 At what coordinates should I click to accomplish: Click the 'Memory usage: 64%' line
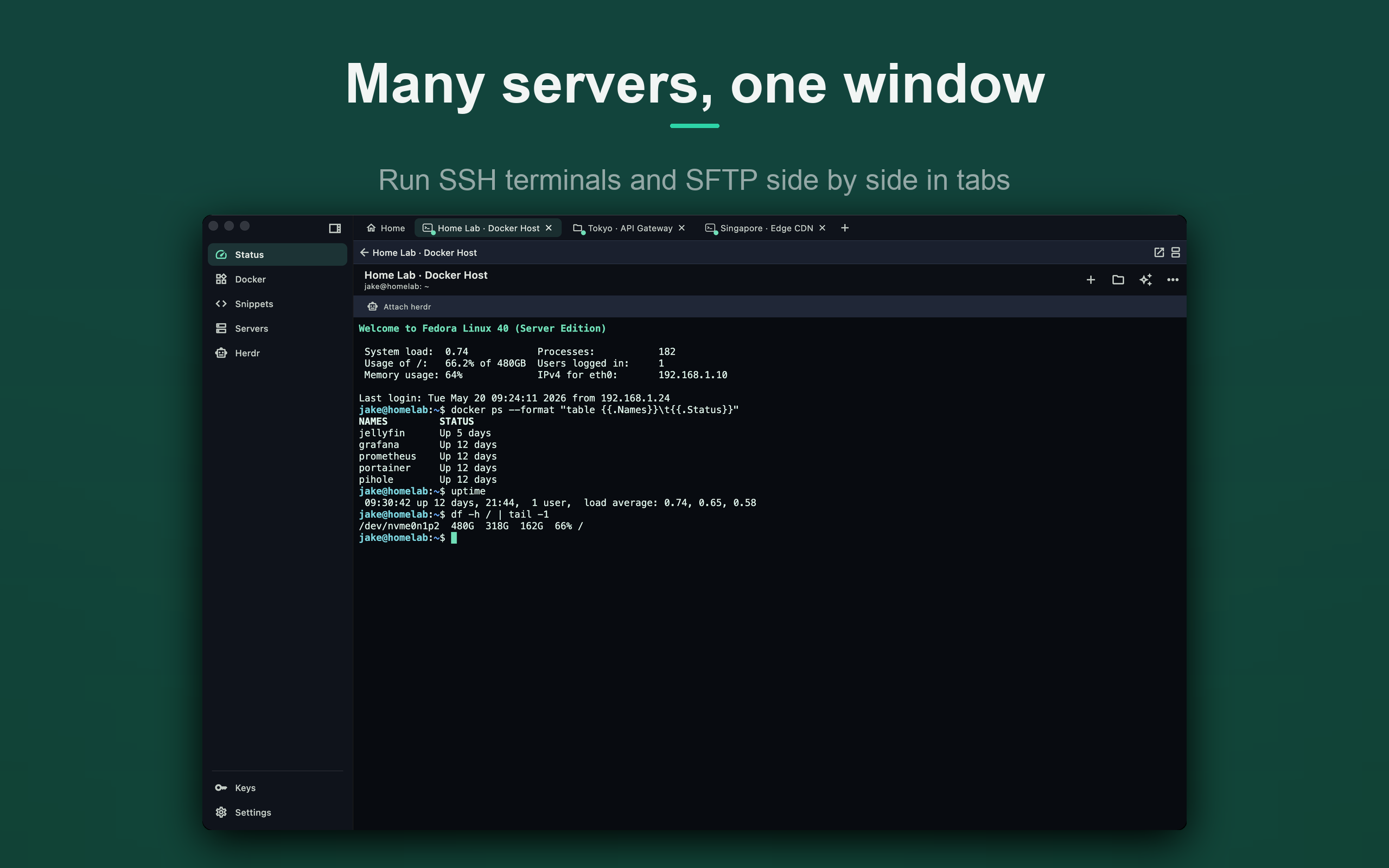coord(413,375)
